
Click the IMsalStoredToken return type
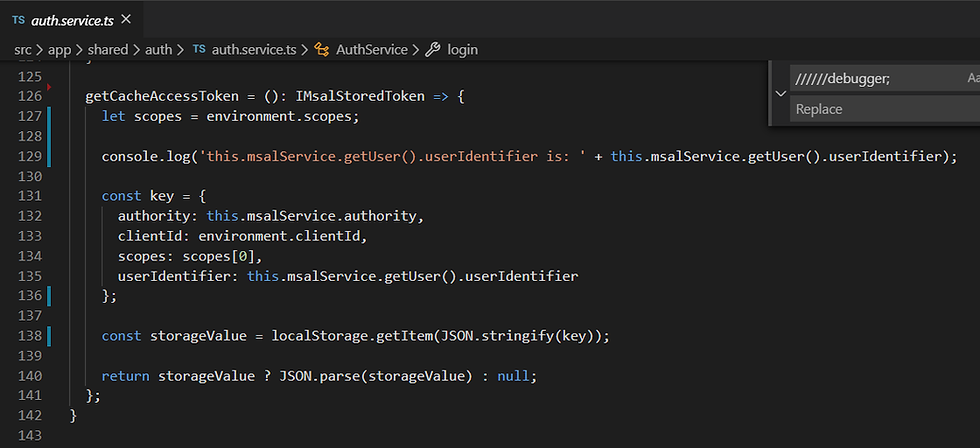361,96
